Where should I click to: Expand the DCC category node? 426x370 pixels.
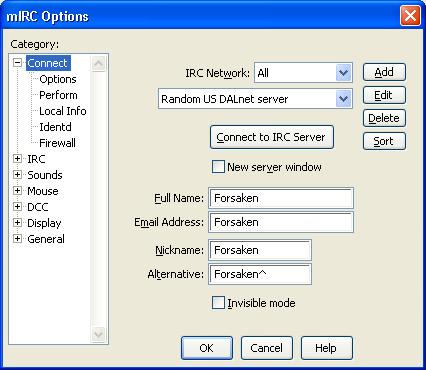(x=17, y=207)
